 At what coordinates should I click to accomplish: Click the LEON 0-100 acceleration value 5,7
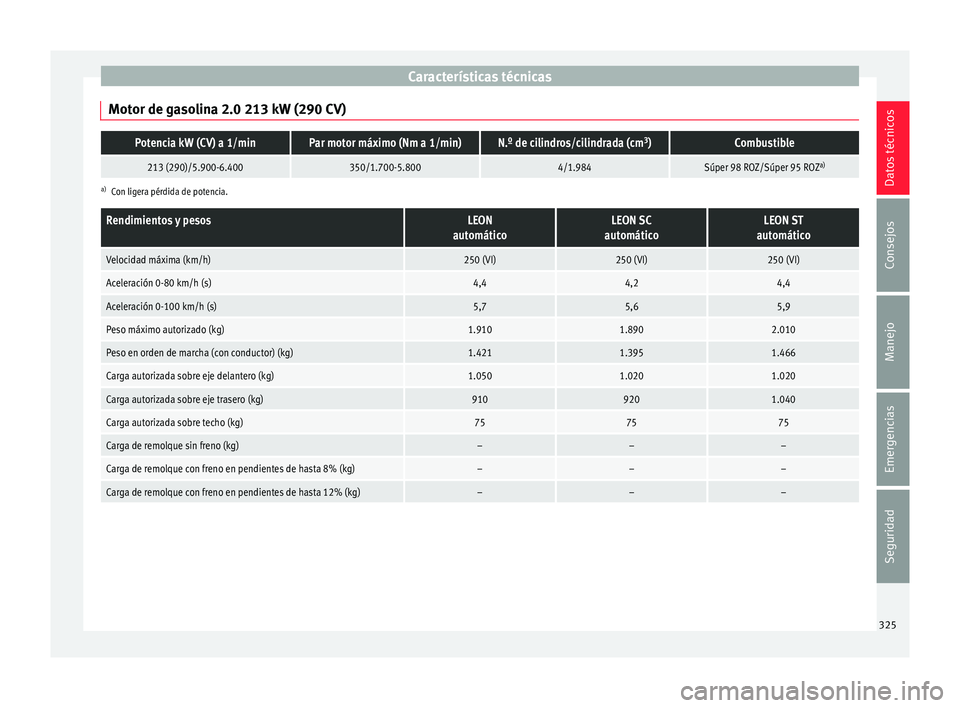(480, 306)
